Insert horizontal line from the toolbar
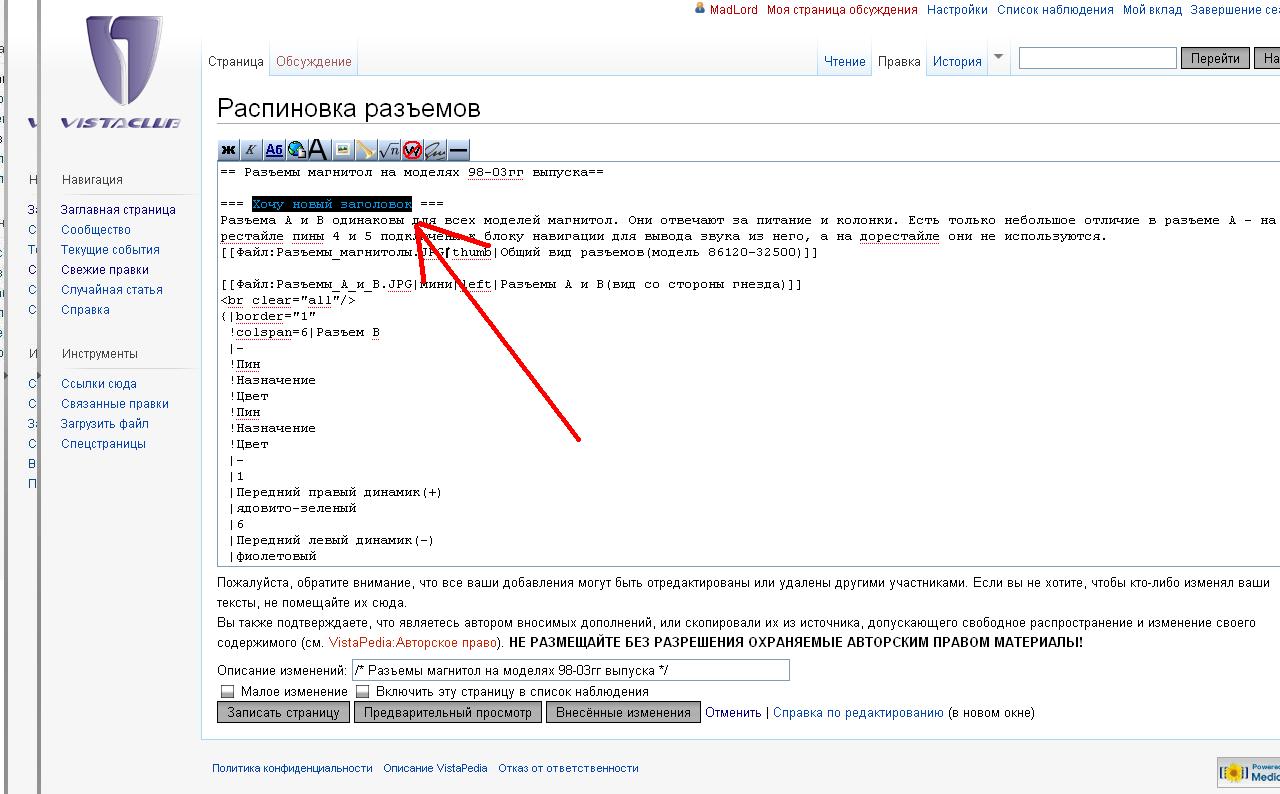The height and width of the screenshot is (794, 1280). 458,150
